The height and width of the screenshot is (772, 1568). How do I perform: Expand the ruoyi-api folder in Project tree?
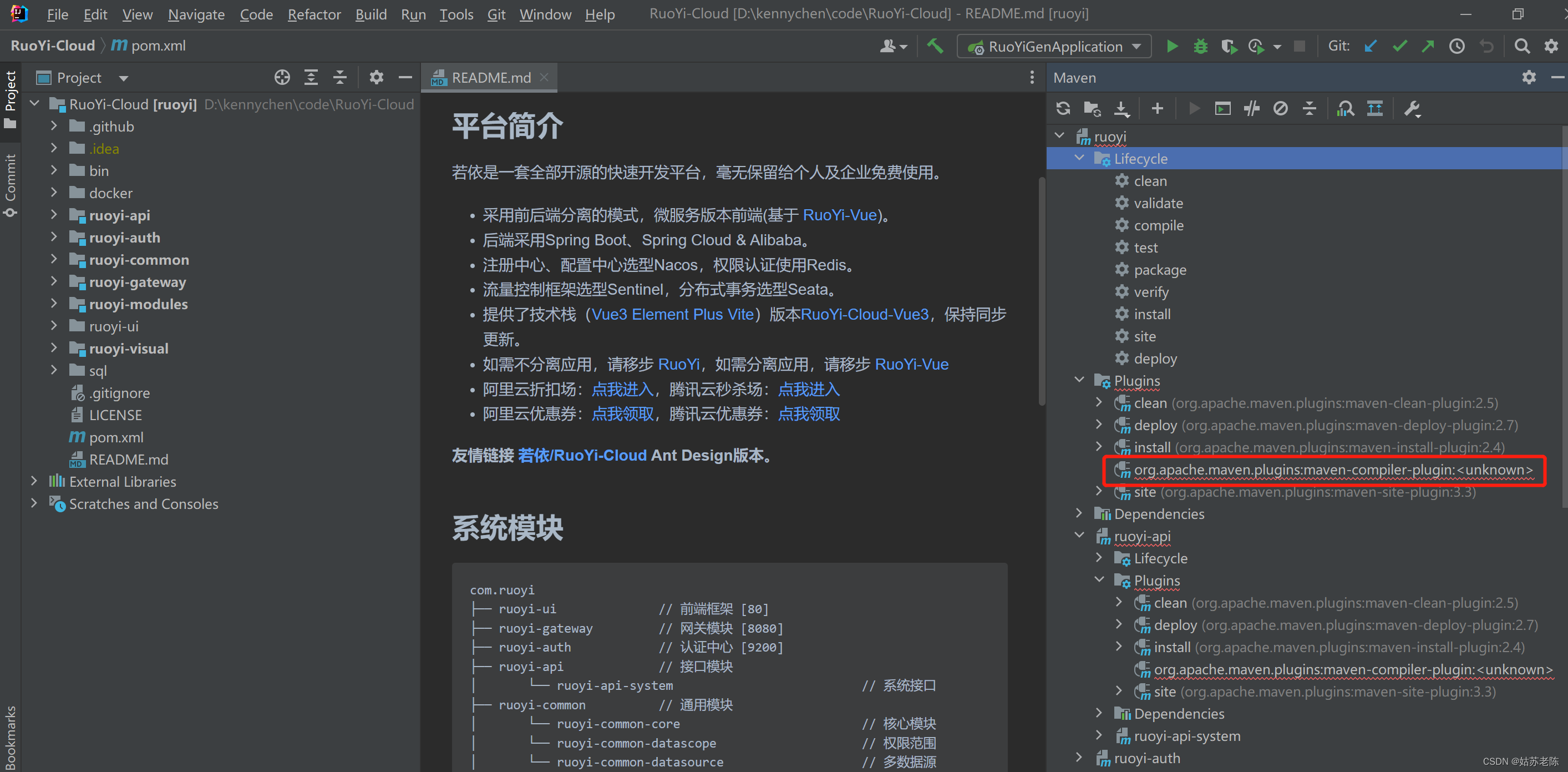tap(54, 215)
